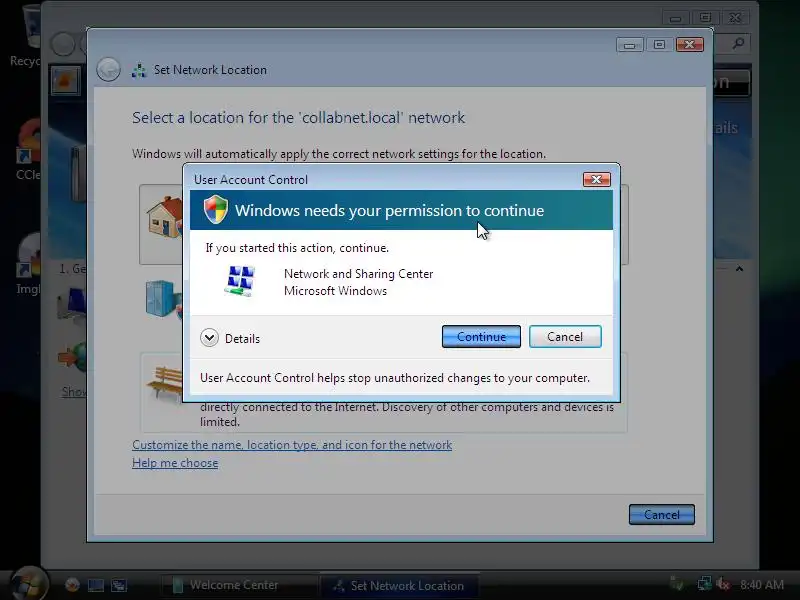Click the 'Network and Sharing Center' program name
The height and width of the screenshot is (600, 800).
pyautogui.click(x=358, y=274)
